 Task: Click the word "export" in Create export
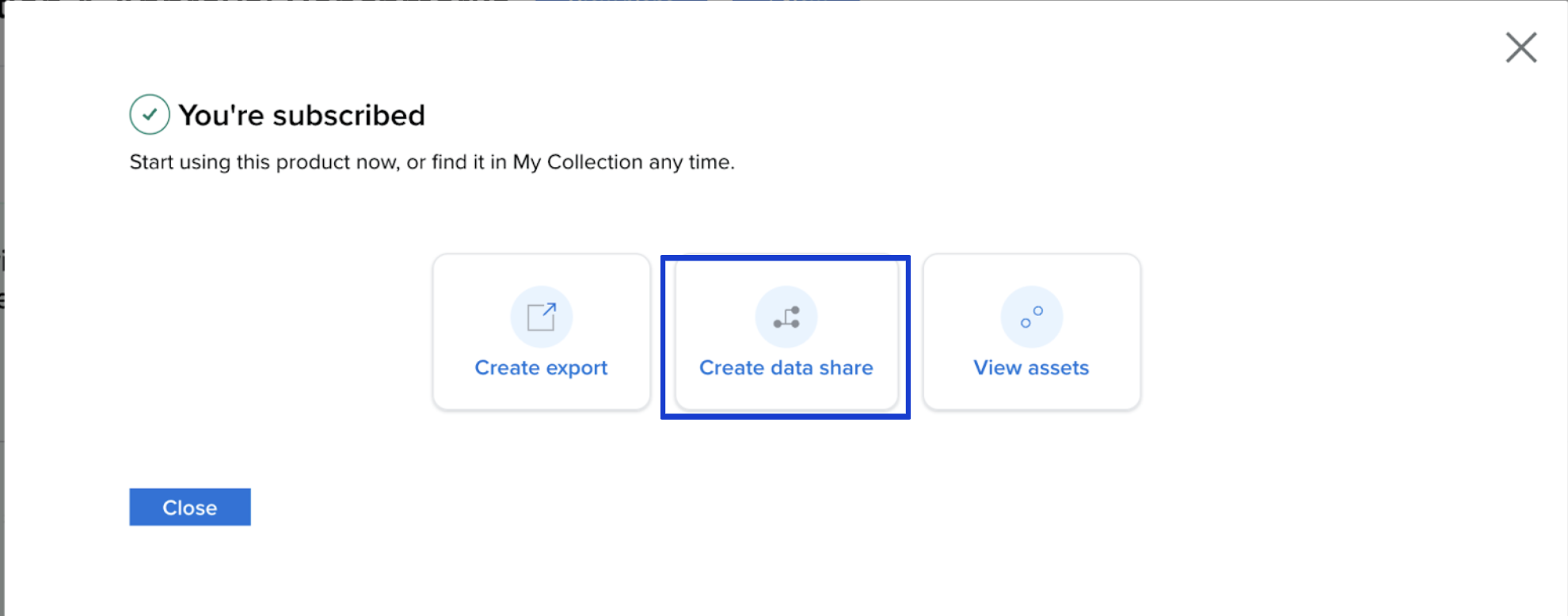(x=577, y=368)
